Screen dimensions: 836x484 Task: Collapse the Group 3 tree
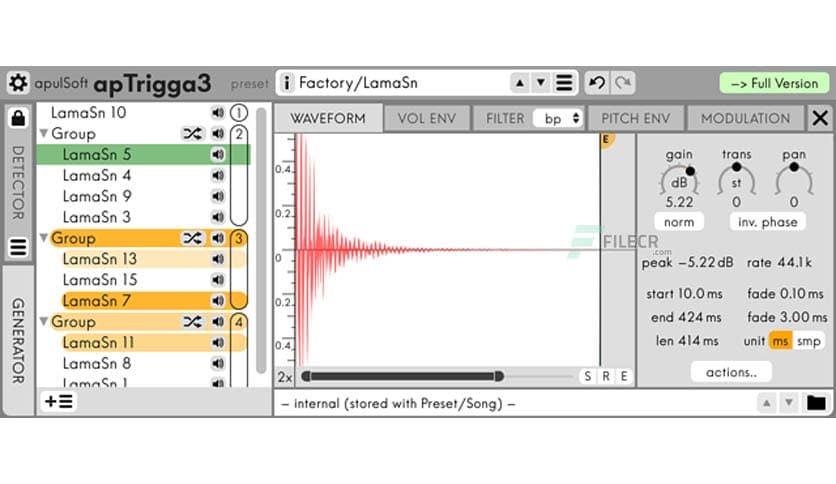[44, 238]
